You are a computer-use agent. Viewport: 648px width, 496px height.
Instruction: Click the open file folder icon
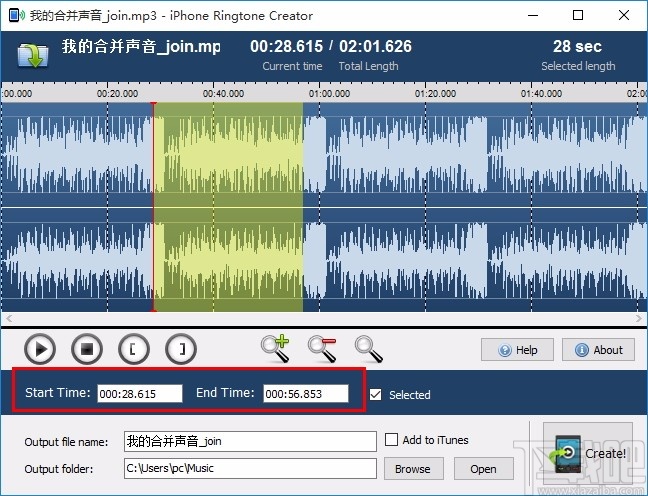click(33, 55)
